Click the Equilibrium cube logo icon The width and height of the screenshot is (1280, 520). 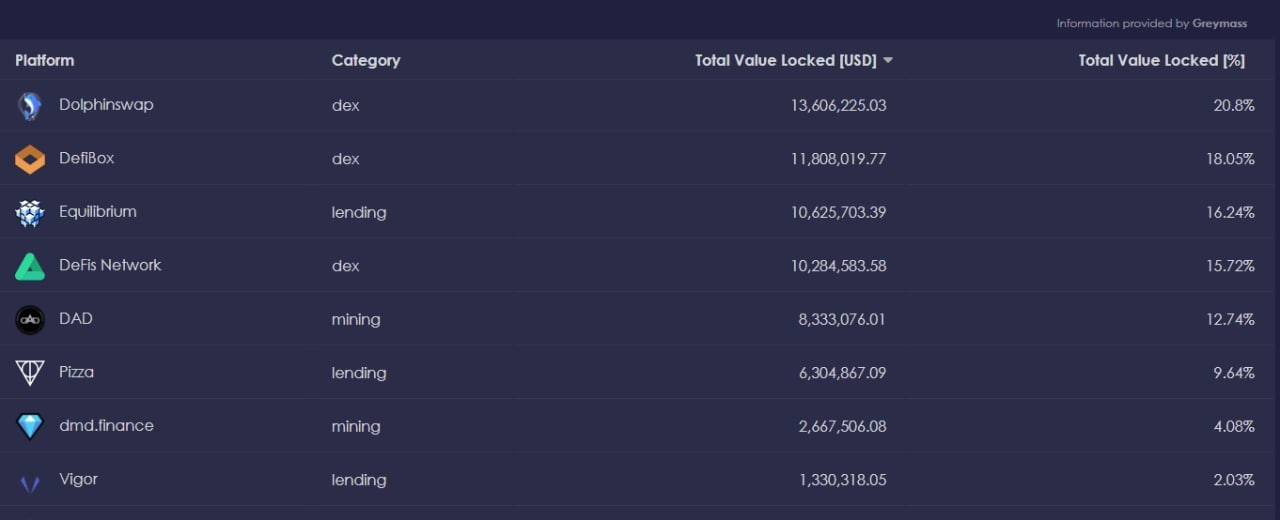(30, 213)
